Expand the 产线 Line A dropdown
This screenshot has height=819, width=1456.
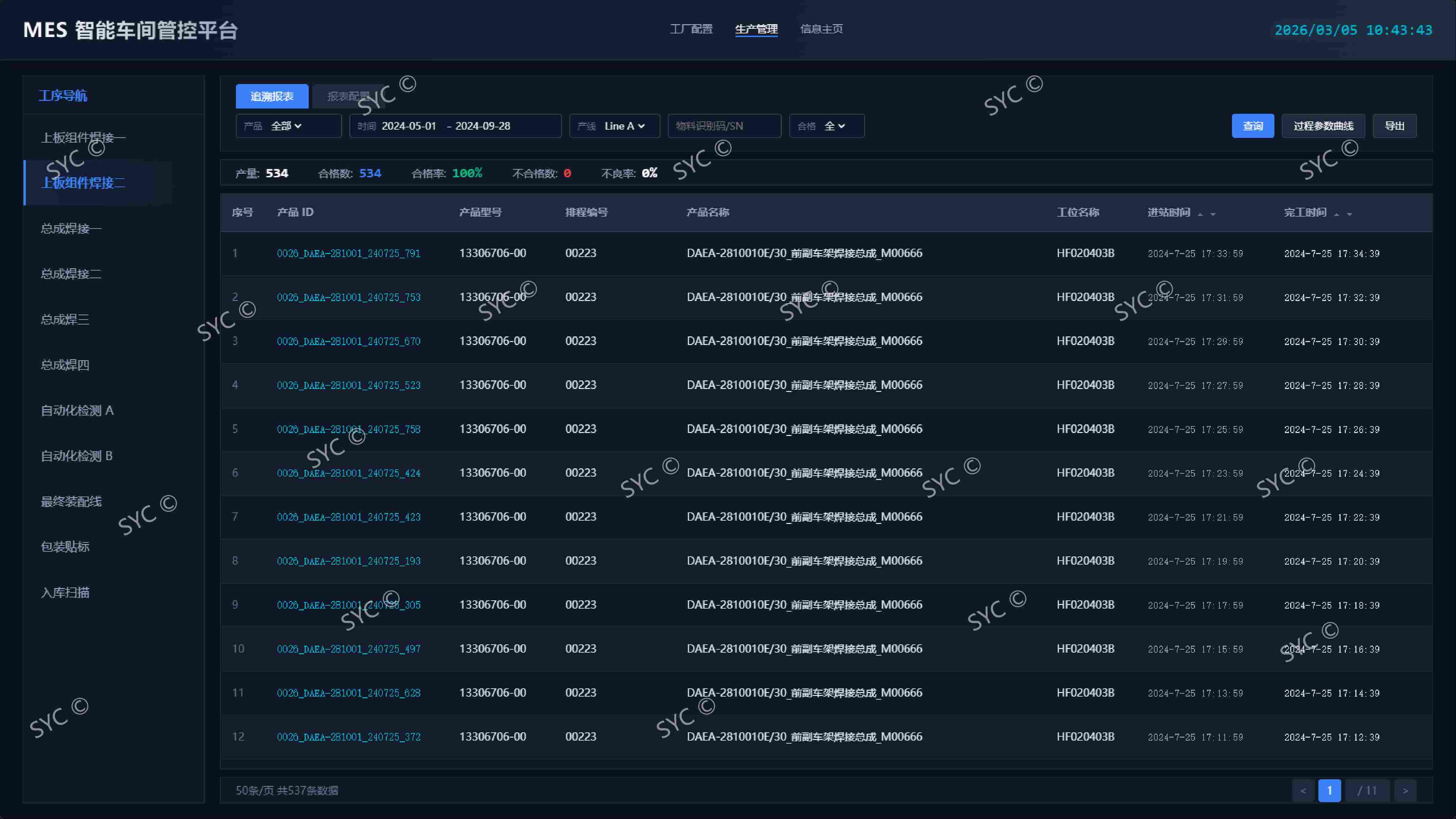(x=614, y=126)
